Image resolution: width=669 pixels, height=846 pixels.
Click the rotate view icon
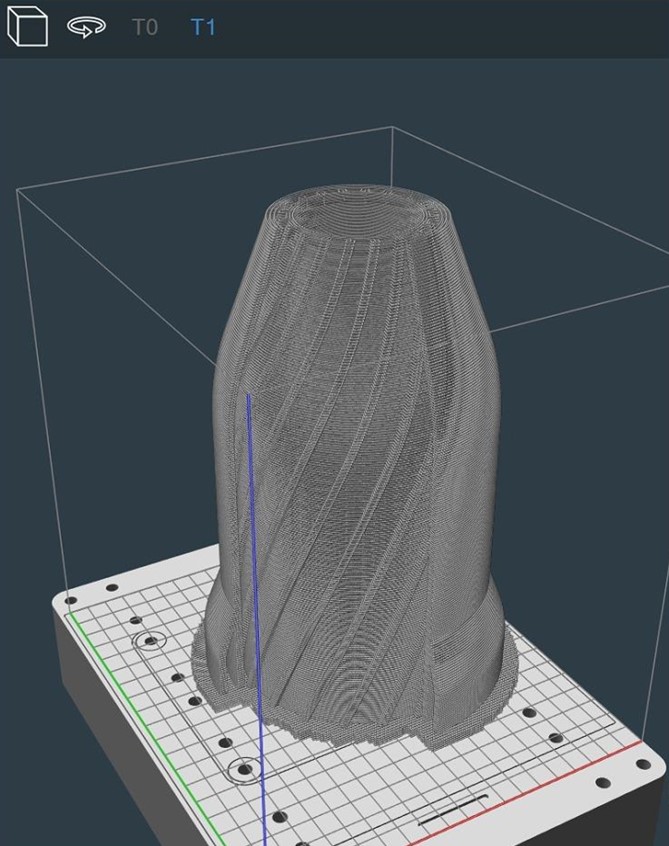[x=86, y=27]
